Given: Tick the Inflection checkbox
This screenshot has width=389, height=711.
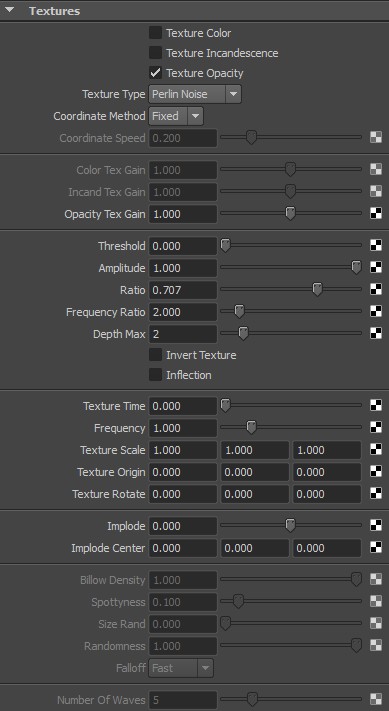Looking at the screenshot, I should [x=156, y=375].
